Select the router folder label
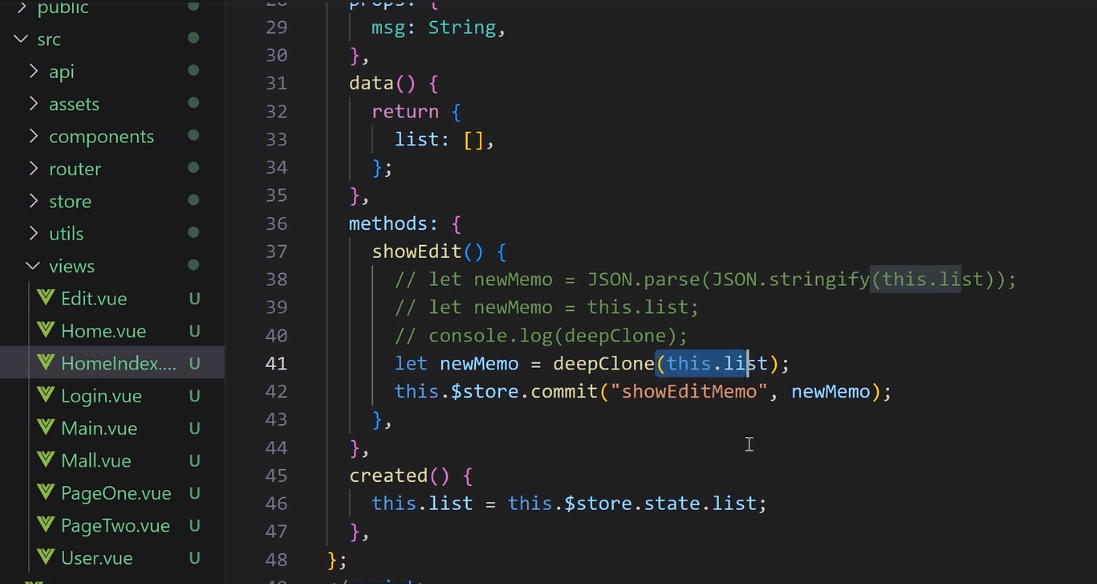Viewport: 1097px width, 584px height. (75, 169)
